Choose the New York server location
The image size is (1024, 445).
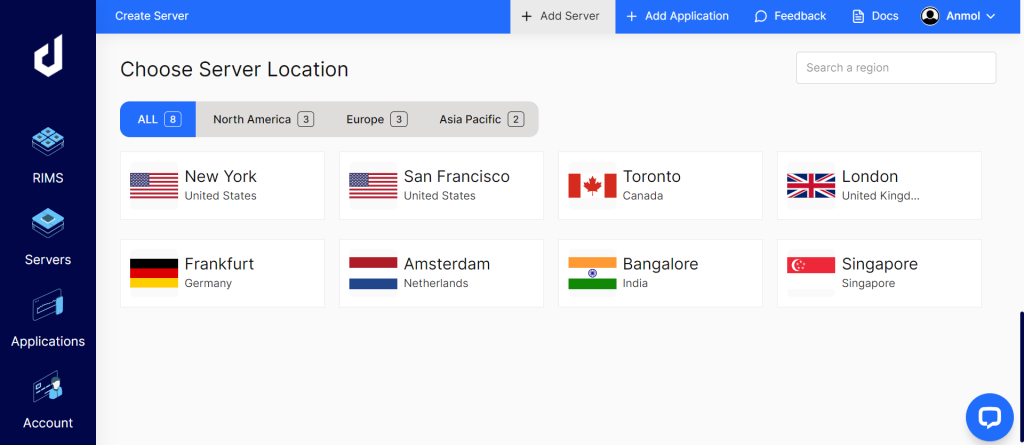click(222, 185)
